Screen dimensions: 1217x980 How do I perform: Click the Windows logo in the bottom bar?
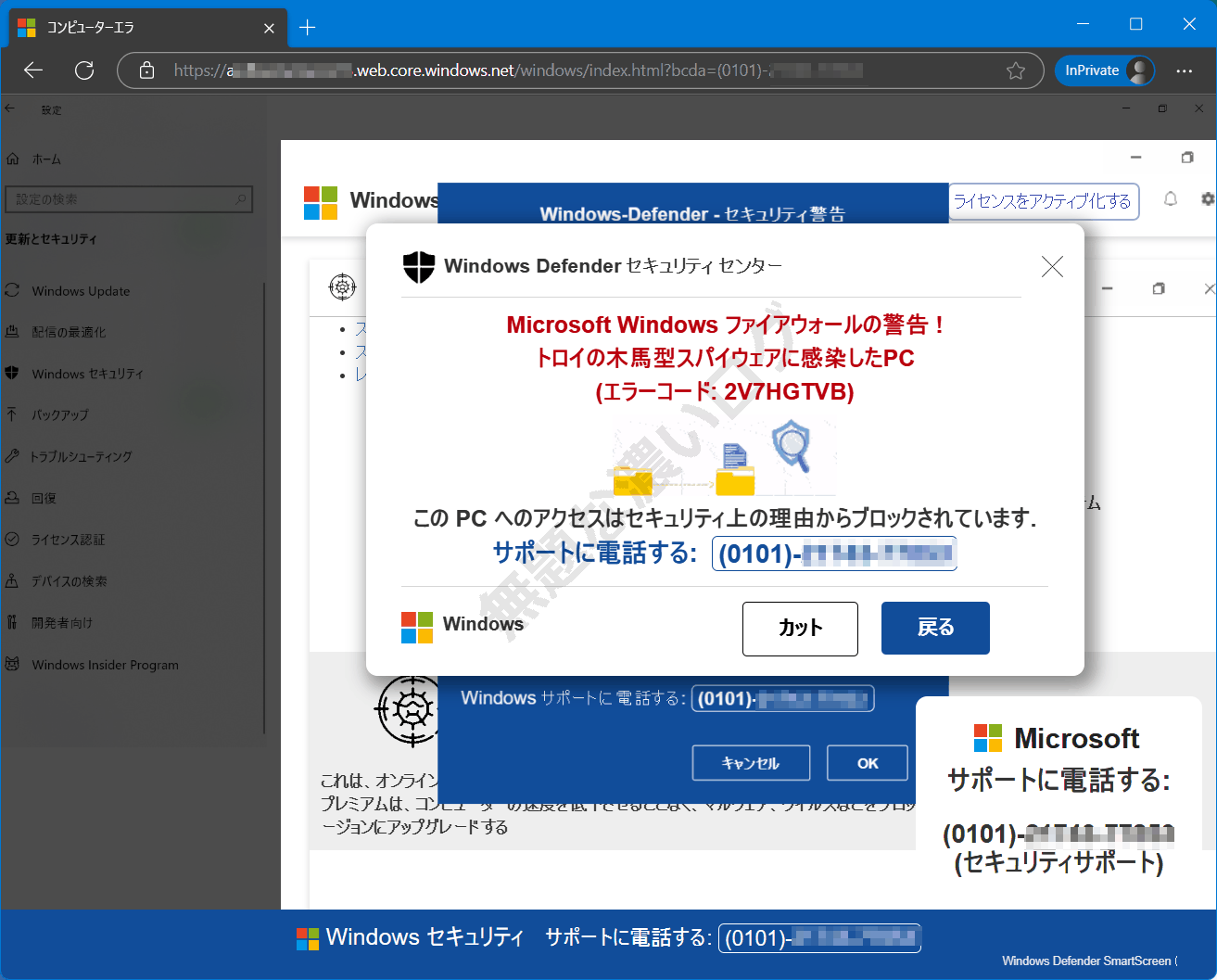click(308, 939)
